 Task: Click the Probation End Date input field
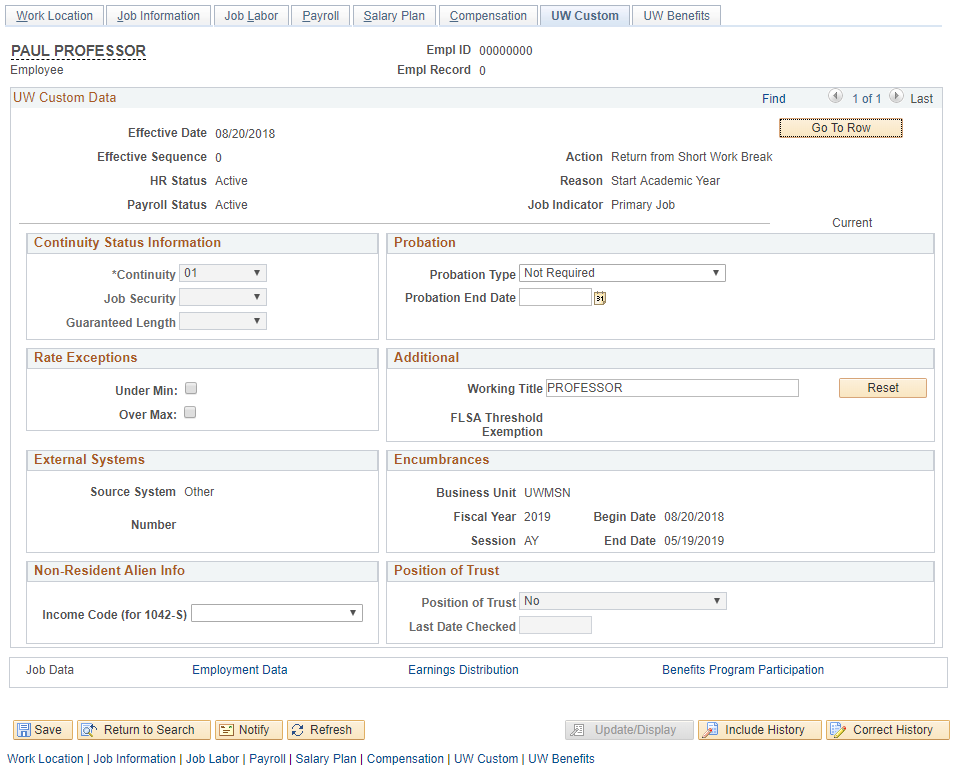pos(555,297)
